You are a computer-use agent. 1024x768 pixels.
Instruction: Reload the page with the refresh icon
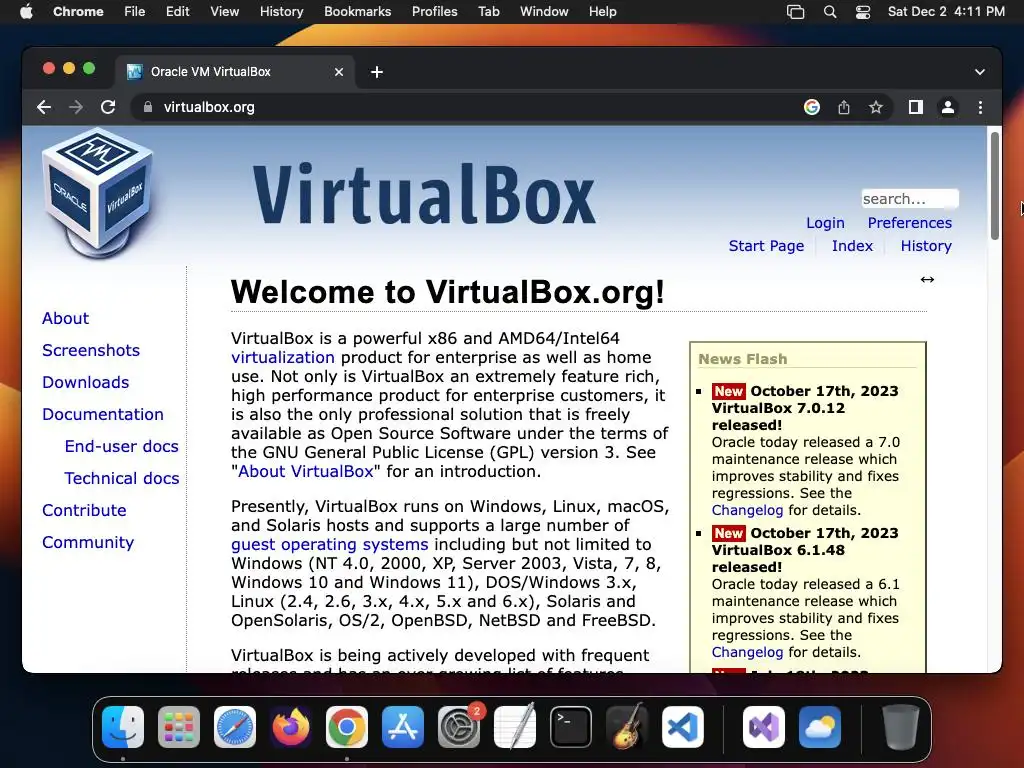(108, 107)
